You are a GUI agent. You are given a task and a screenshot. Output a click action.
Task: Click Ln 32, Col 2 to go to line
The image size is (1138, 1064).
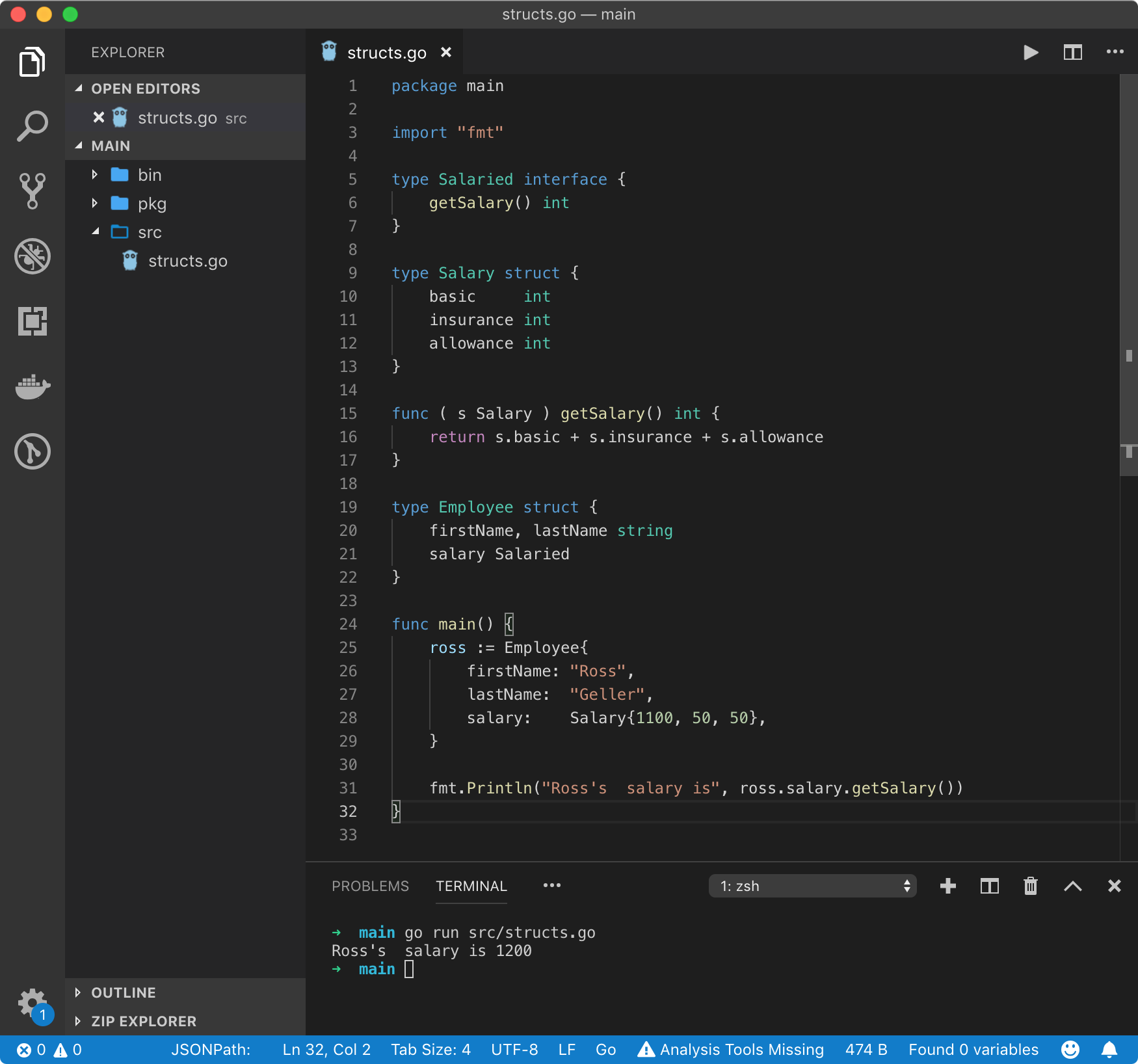pos(325,1049)
